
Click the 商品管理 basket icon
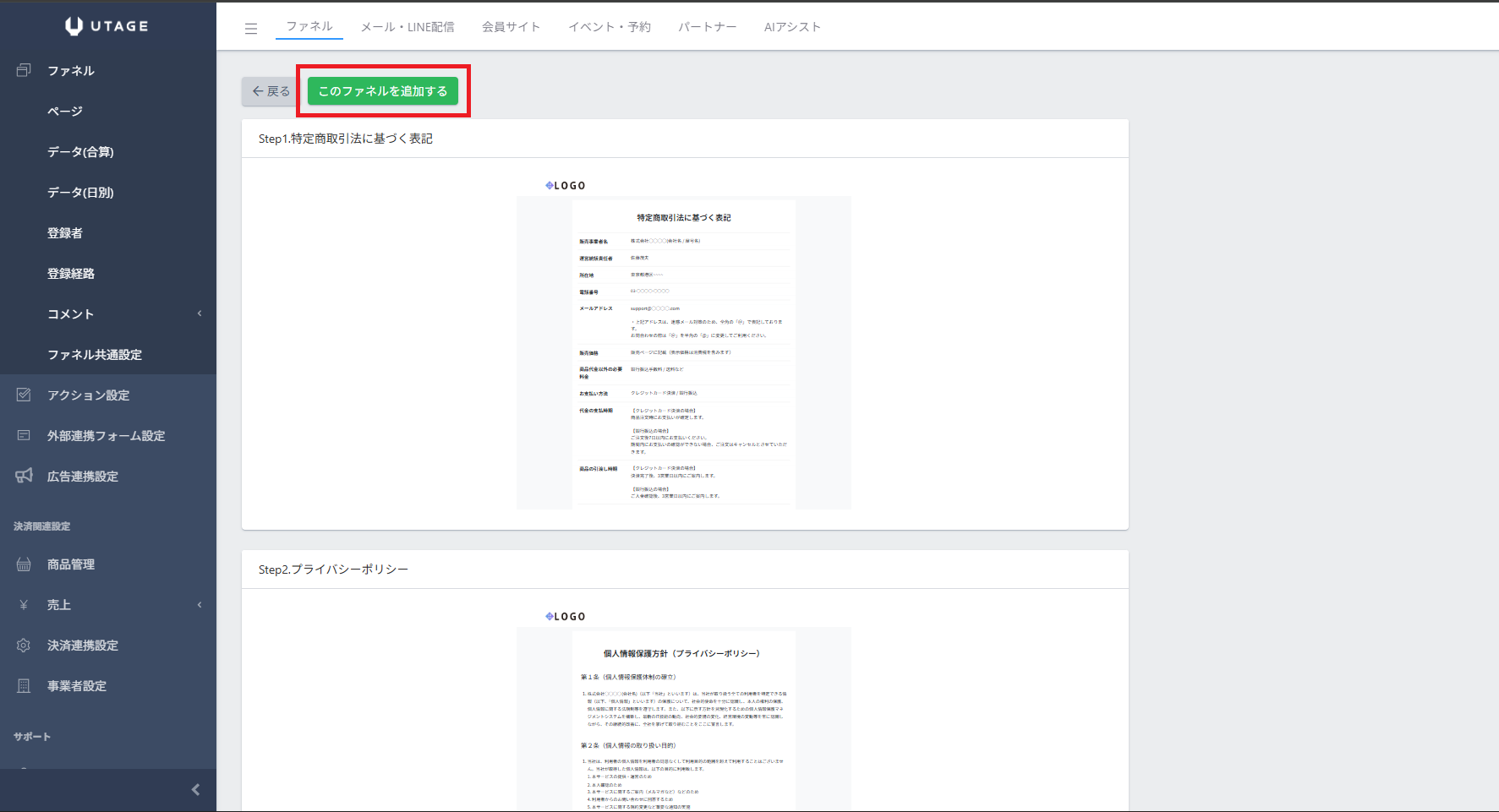24,564
